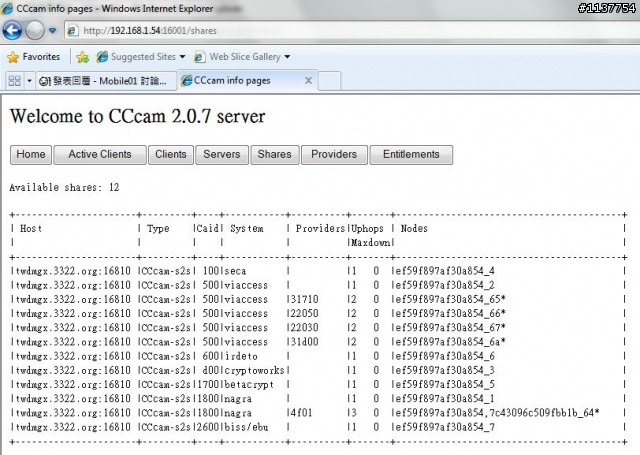The image size is (640, 455).
Task: Click the Uphops column header
Action: pos(367,229)
